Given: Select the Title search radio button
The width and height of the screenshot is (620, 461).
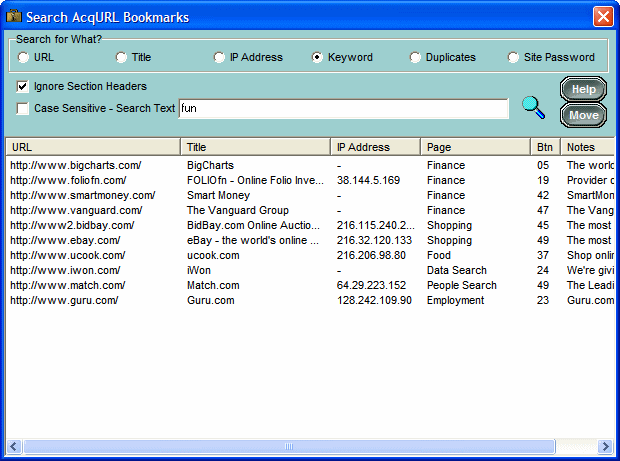Looking at the screenshot, I should 121,57.
